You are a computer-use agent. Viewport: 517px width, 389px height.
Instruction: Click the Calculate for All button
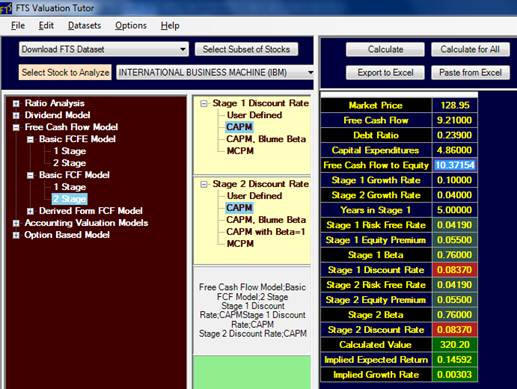coord(470,49)
